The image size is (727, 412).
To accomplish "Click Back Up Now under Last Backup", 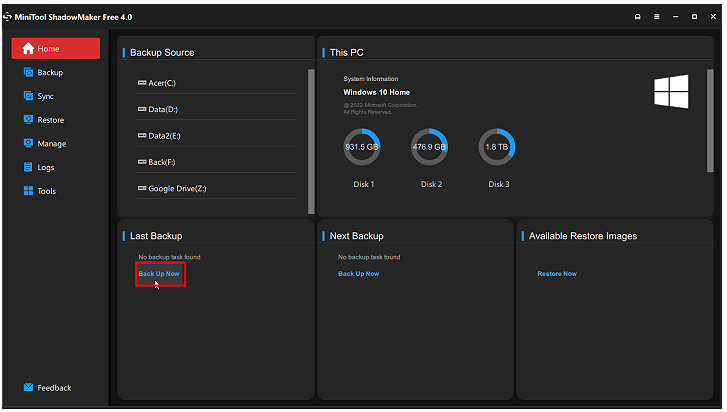I will [x=159, y=273].
